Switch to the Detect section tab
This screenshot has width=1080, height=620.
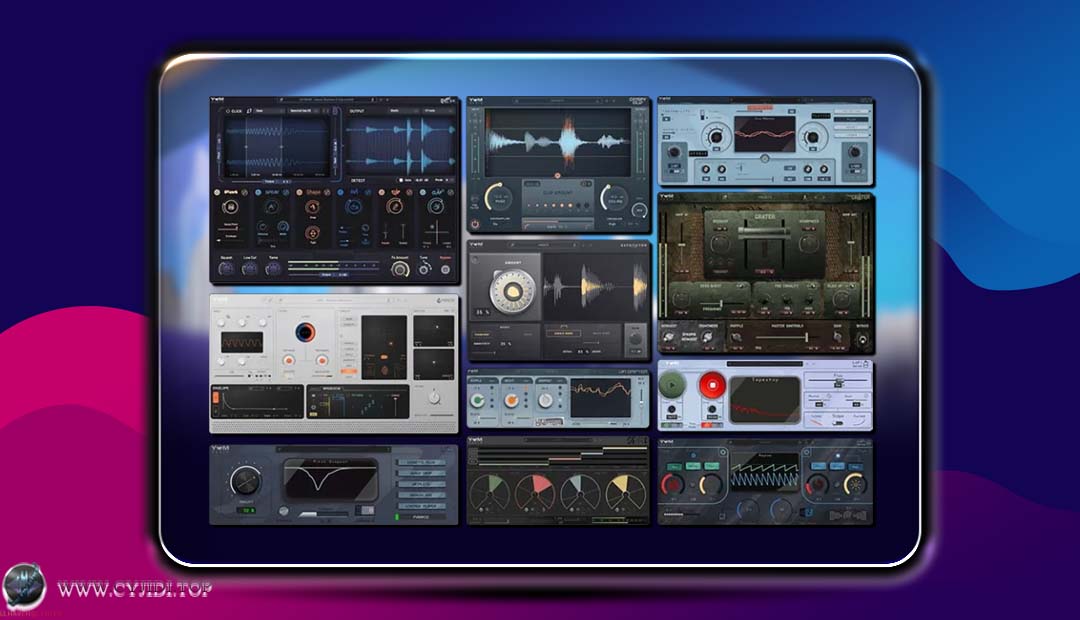point(359,180)
